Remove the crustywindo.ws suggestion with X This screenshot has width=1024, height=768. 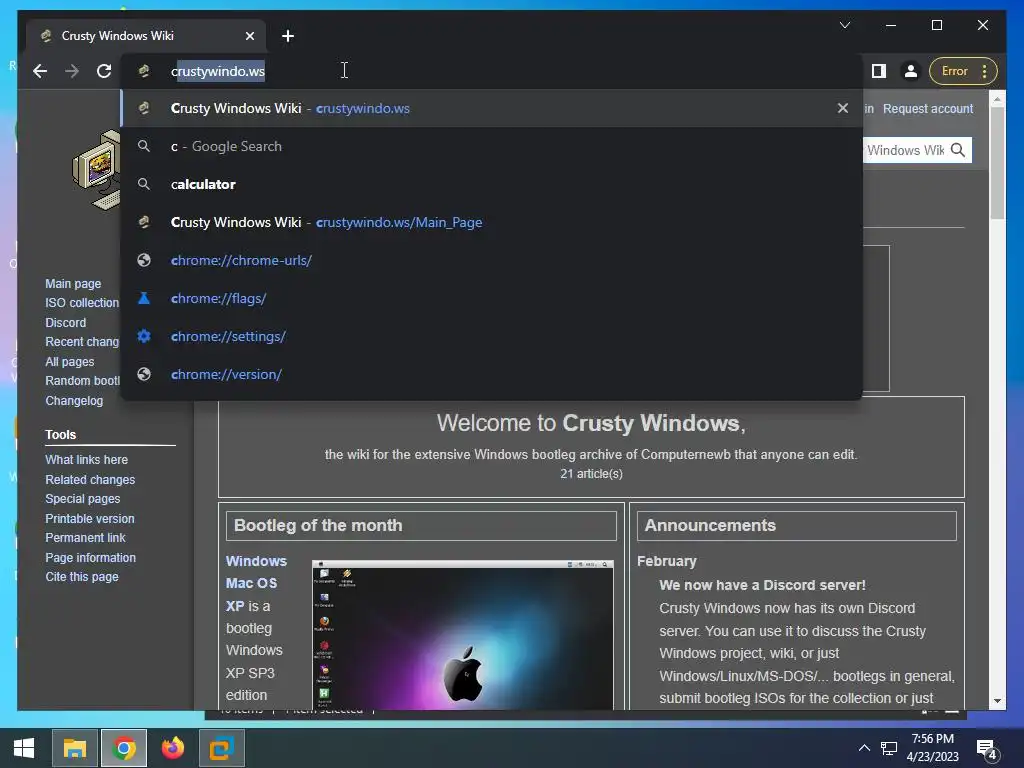click(x=842, y=108)
